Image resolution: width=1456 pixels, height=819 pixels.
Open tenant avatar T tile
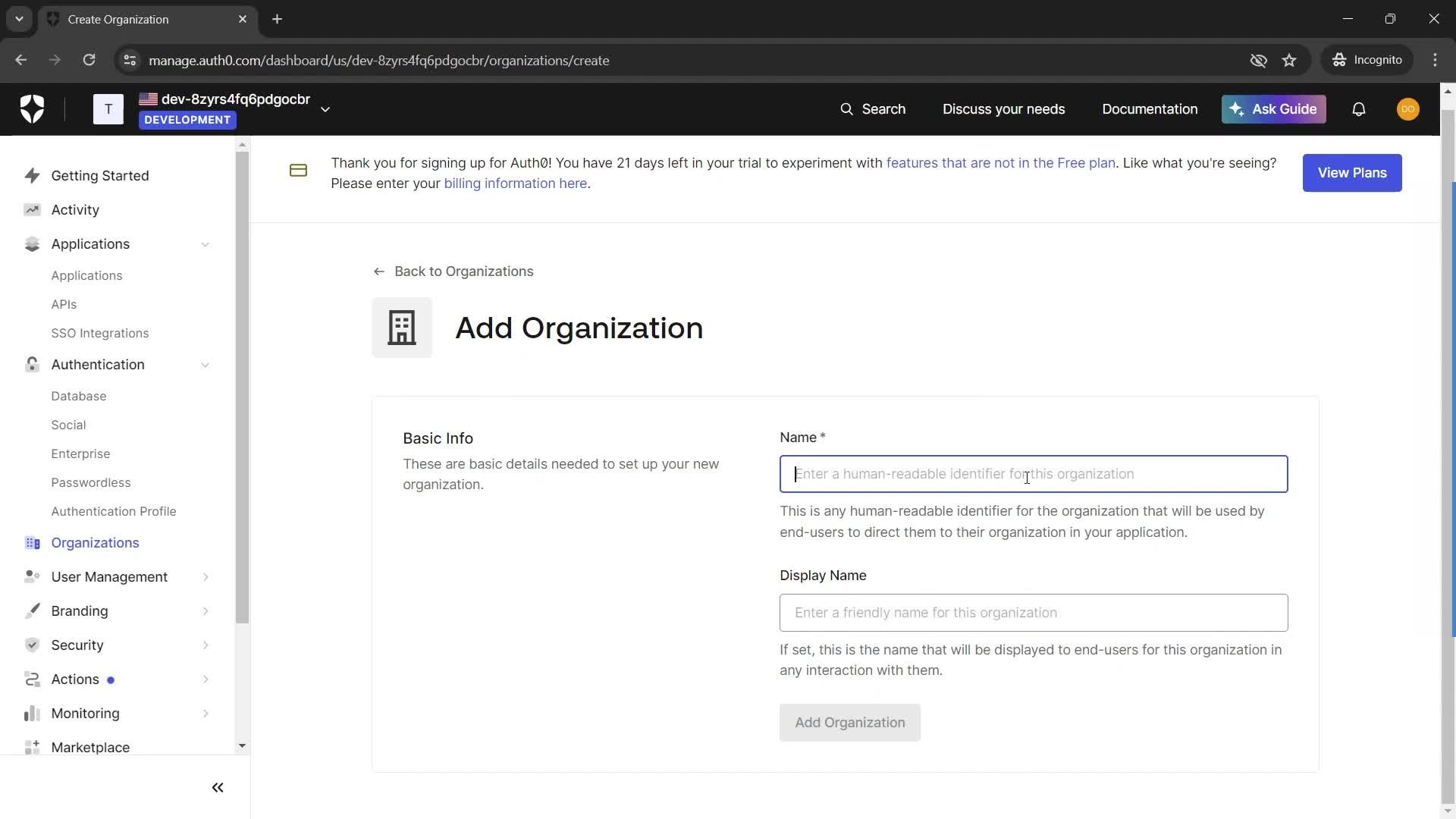[108, 109]
